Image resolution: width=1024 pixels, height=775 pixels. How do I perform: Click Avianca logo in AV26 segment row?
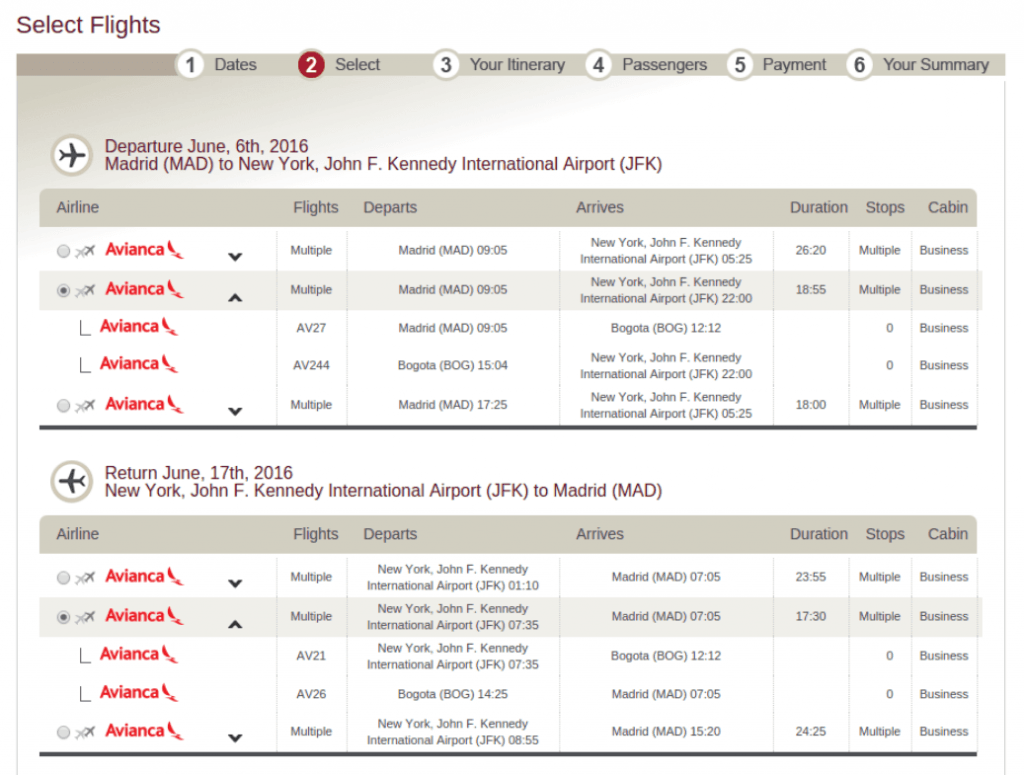(x=138, y=692)
